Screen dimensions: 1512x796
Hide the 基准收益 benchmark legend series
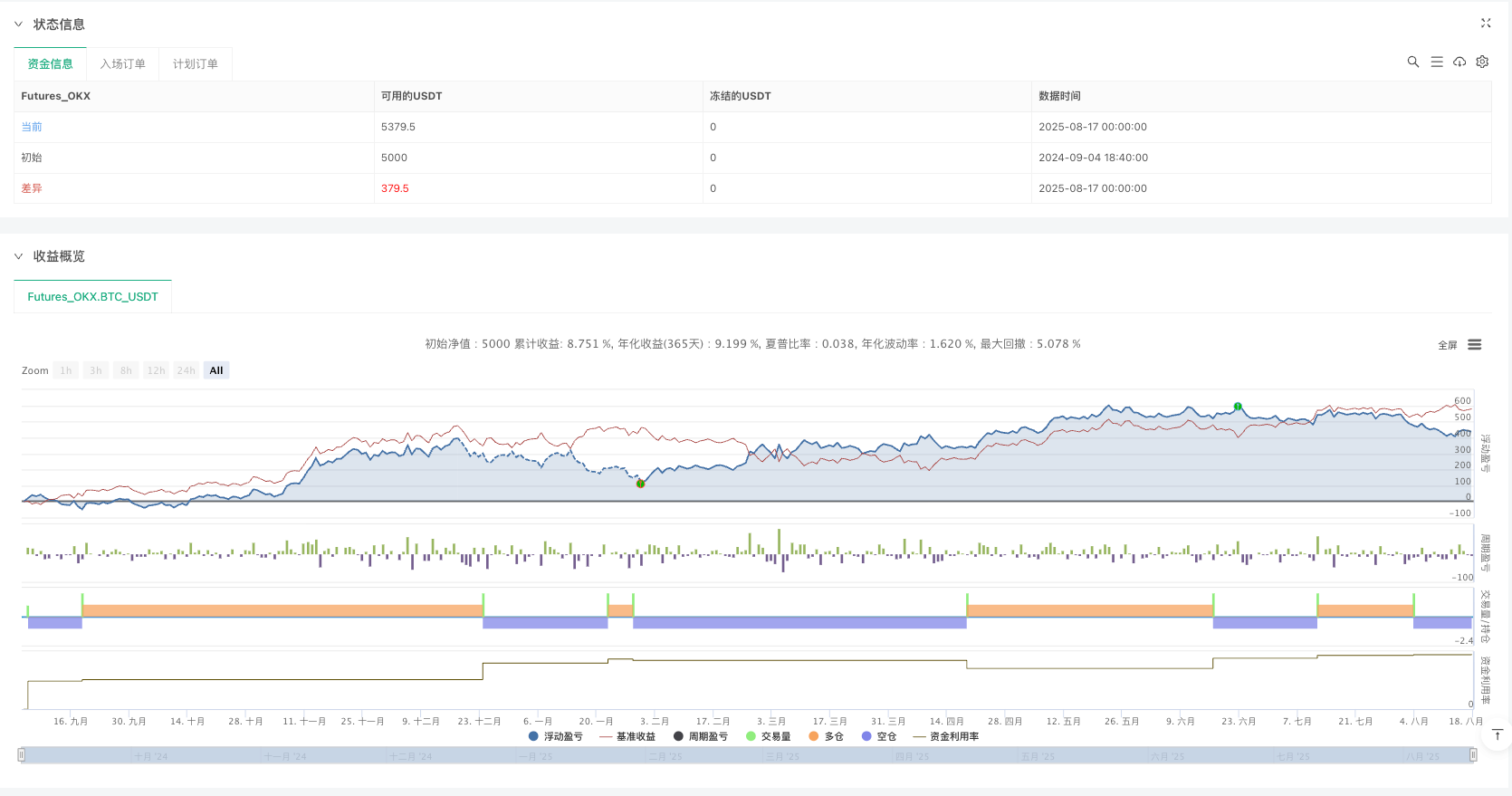pos(627,736)
